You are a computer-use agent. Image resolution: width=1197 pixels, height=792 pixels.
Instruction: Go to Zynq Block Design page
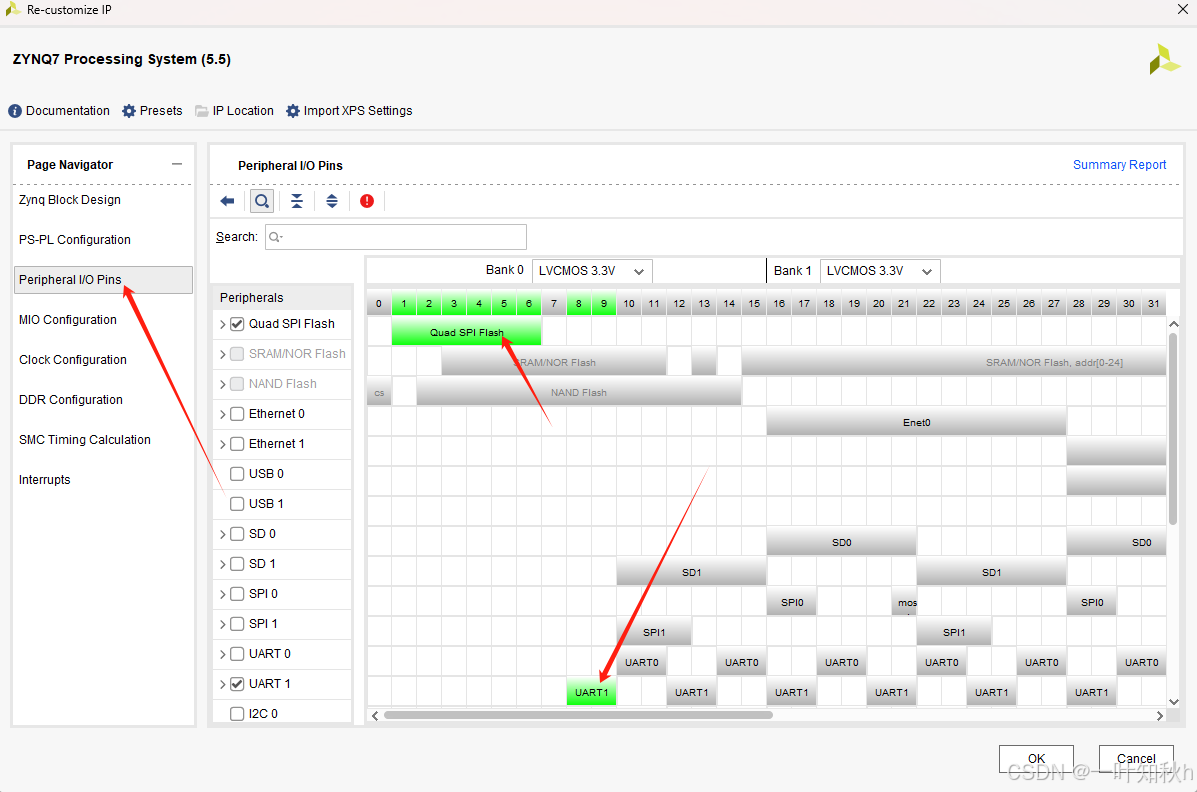click(69, 200)
